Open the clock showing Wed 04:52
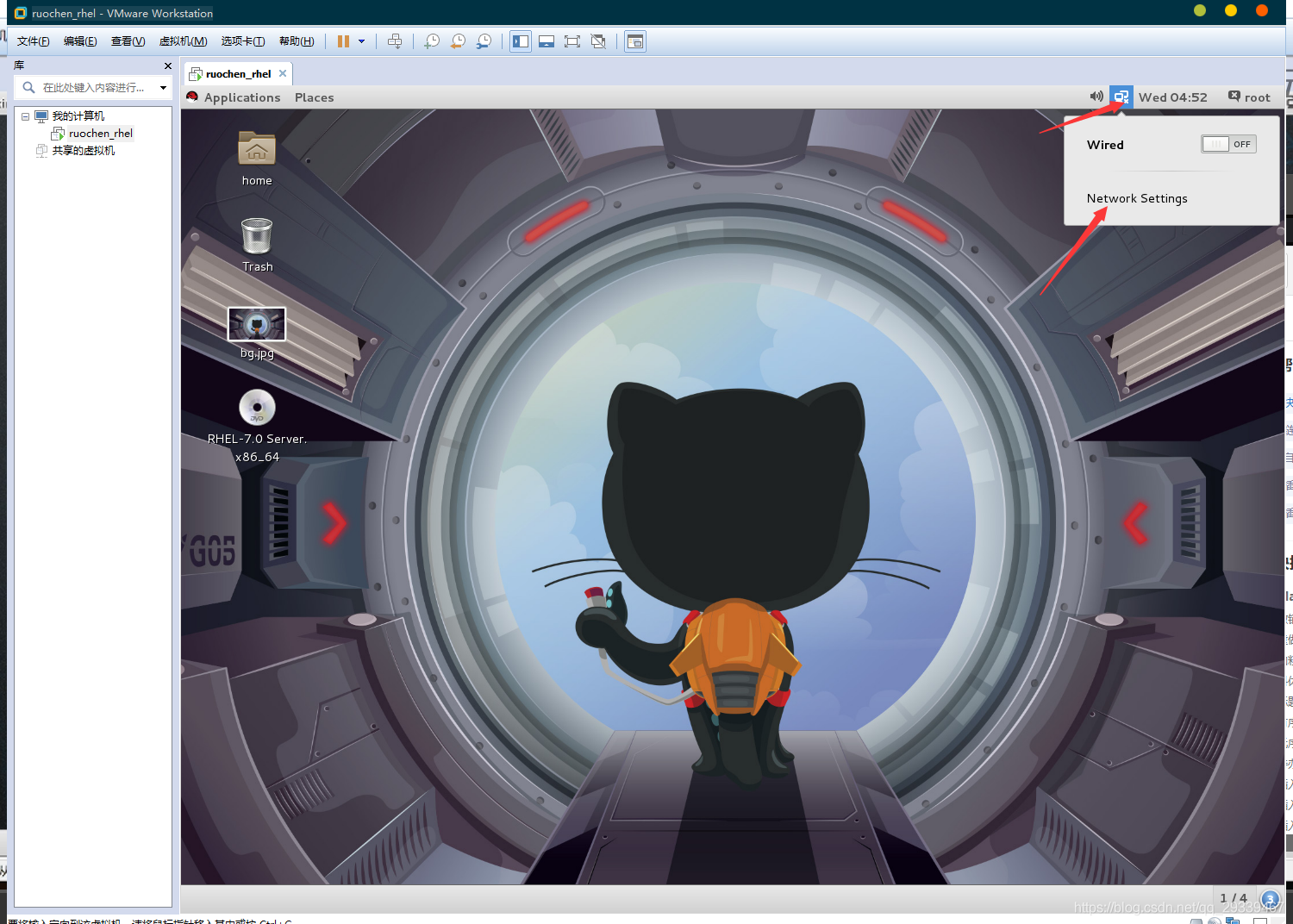 pos(1172,97)
